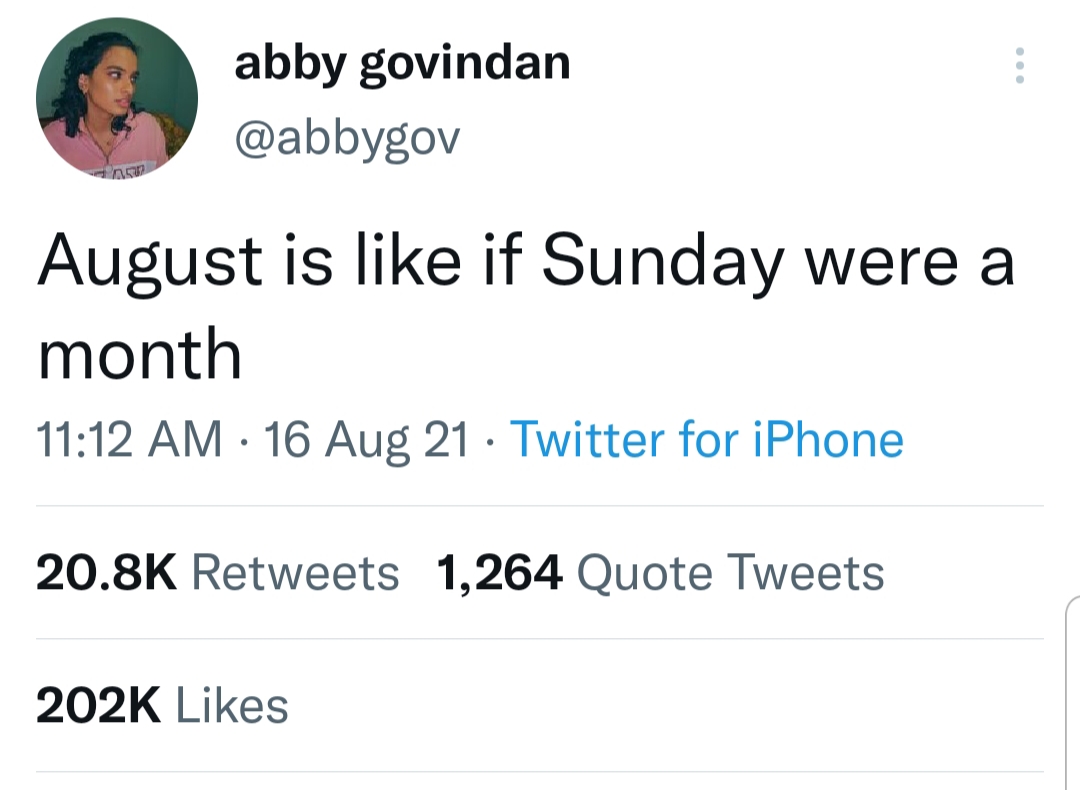
Task: Click the "16 Aug 21" date
Action: [x=368, y=440]
